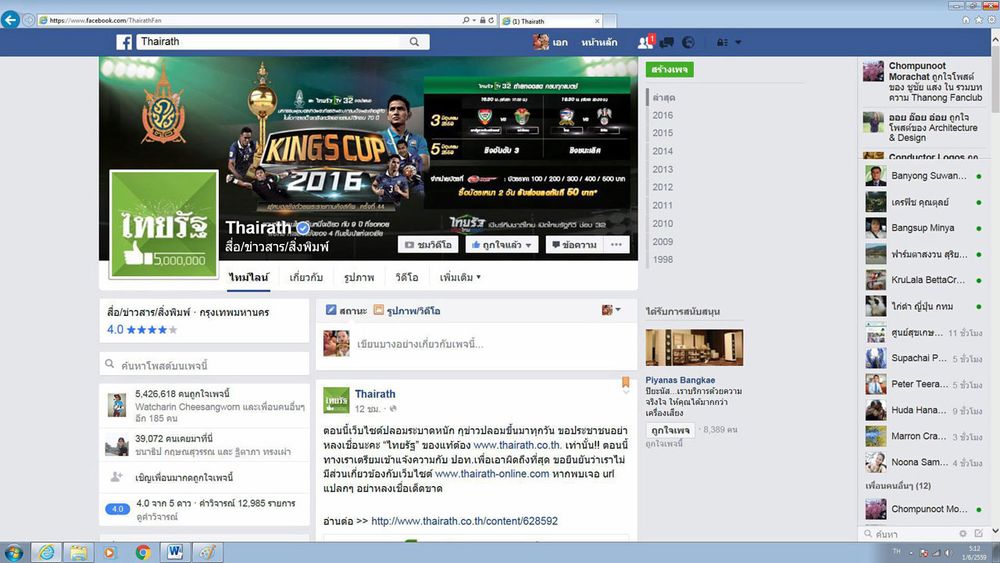The width and height of the screenshot is (1000, 563).
Task: Click the browser forward arrow button
Action: 29,20
